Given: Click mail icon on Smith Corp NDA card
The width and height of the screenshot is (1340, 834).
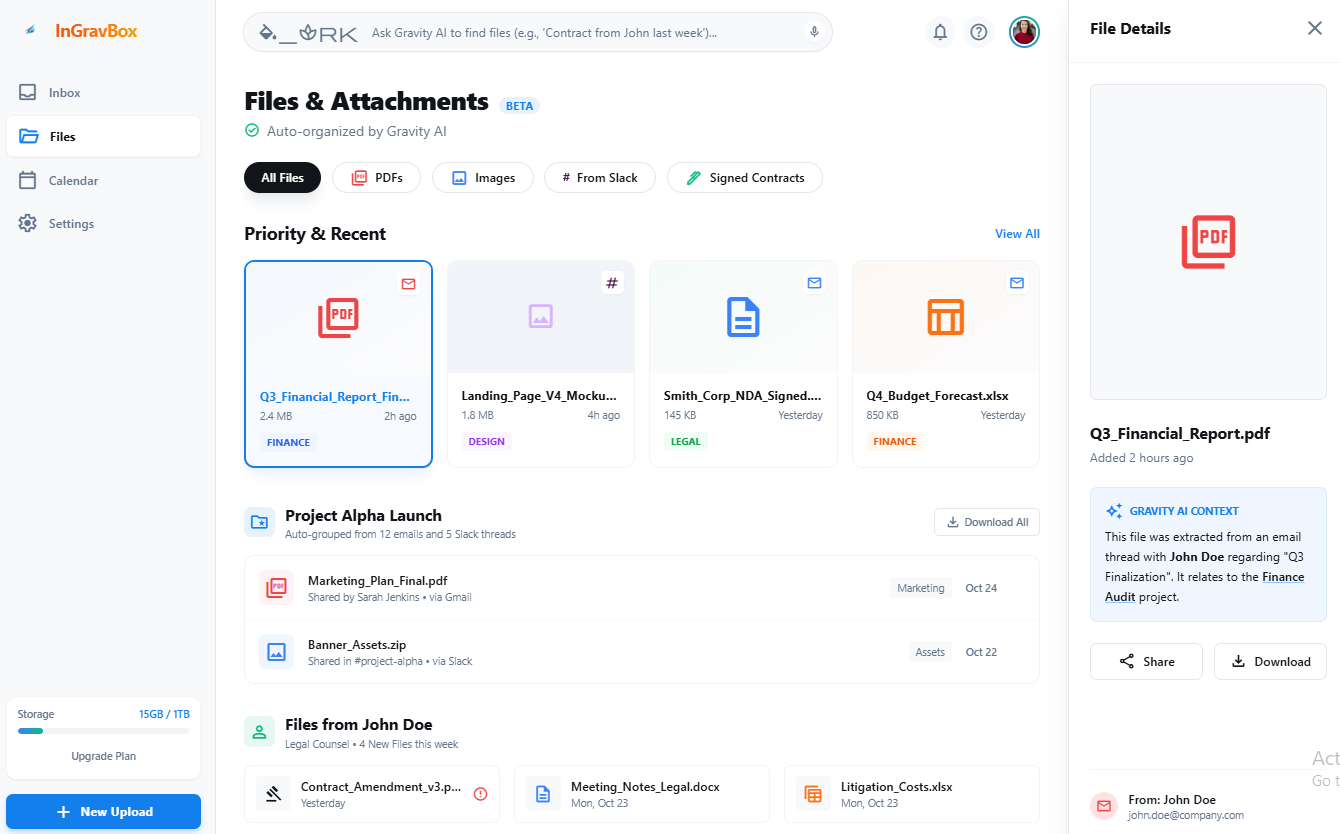Looking at the screenshot, I should 814,283.
